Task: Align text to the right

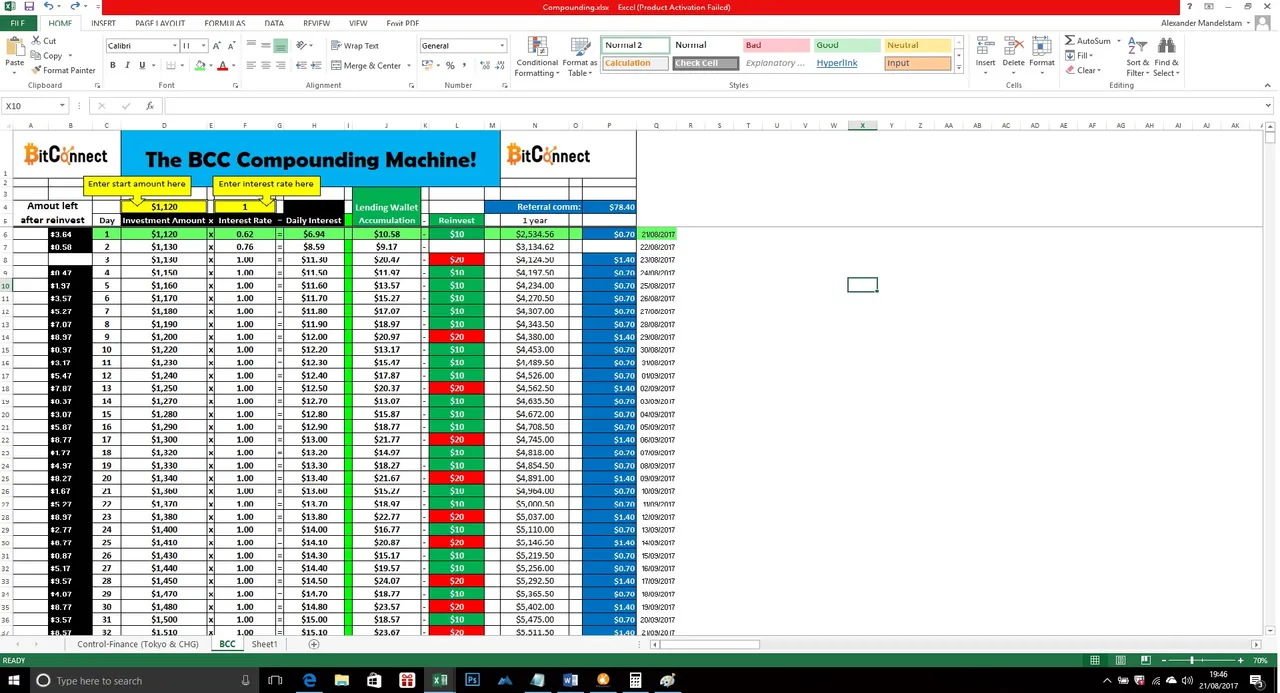Action: pos(280,66)
